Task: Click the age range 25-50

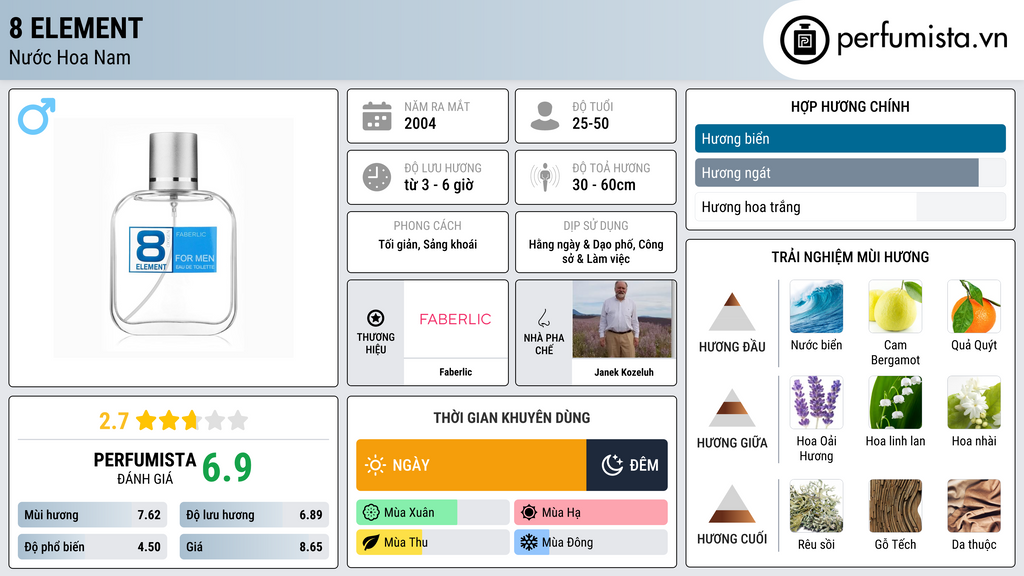Action: pyautogui.click(x=590, y=123)
